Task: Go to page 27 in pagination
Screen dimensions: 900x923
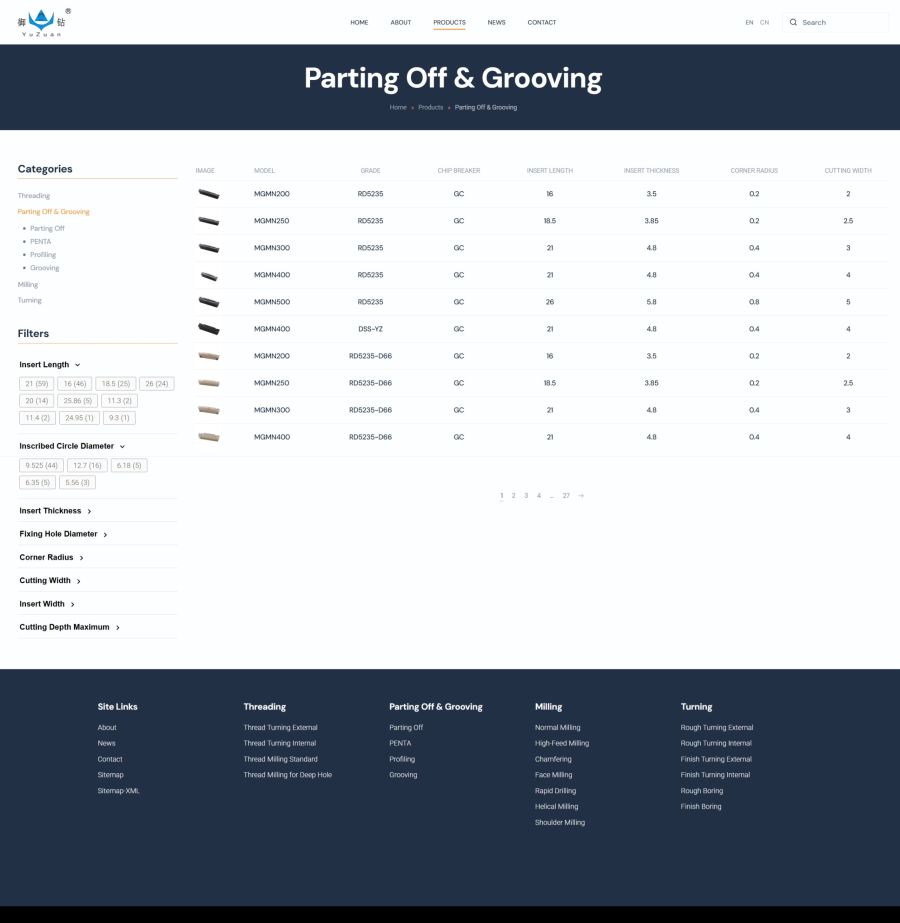Action: tap(566, 496)
